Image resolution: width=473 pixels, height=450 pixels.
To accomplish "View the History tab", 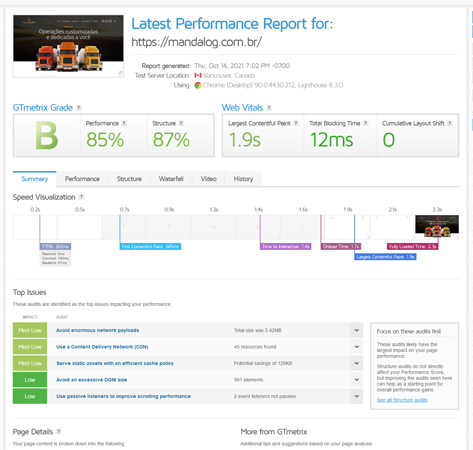I will (243, 179).
